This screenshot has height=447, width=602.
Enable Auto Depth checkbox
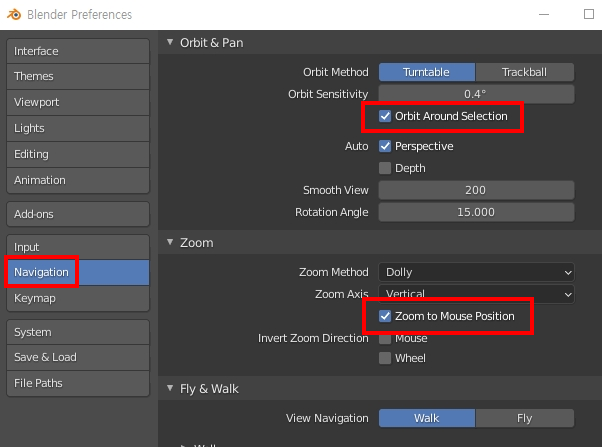pos(385,168)
